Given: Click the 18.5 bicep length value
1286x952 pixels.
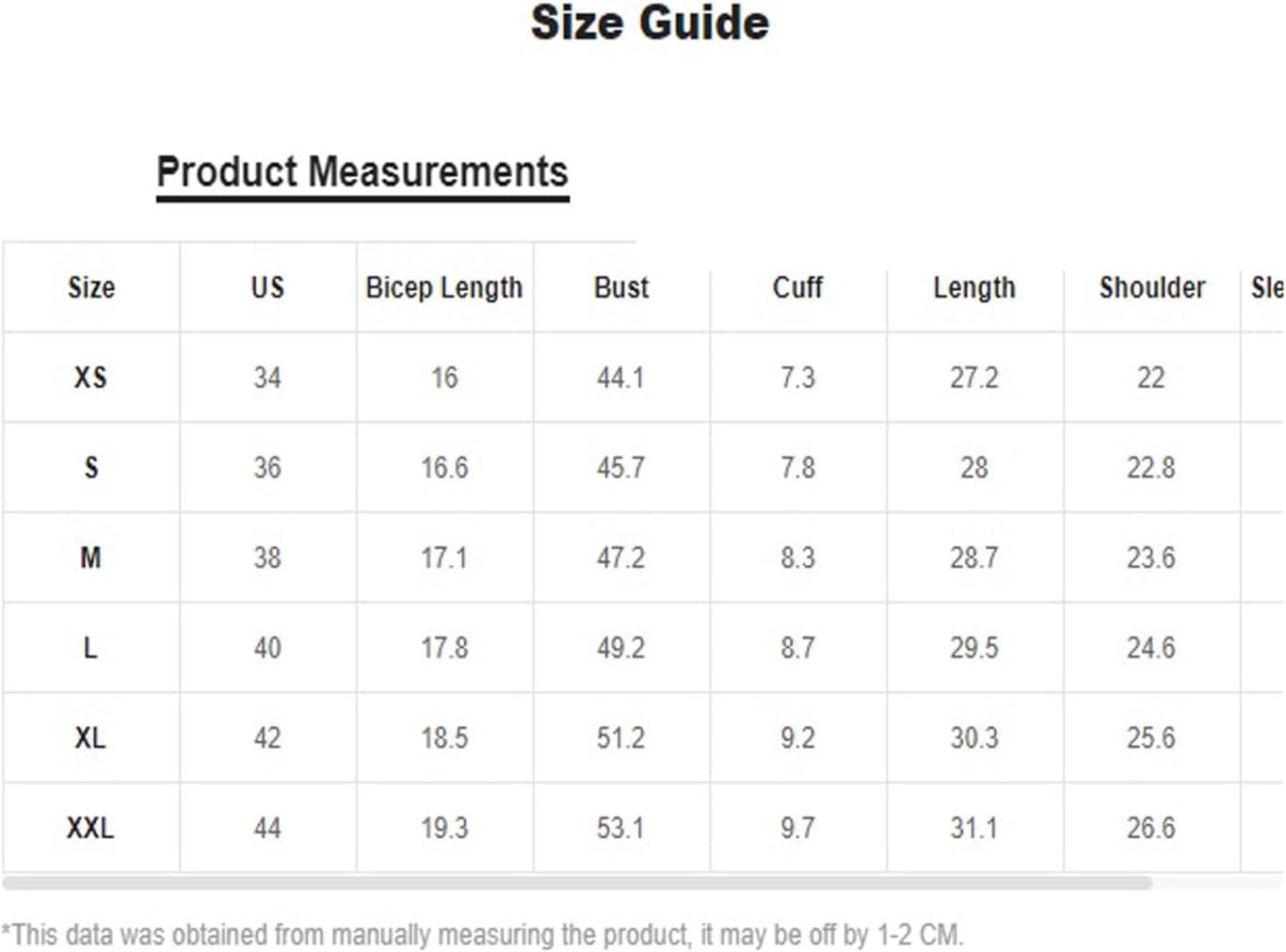Looking at the screenshot, I should 444,737.
